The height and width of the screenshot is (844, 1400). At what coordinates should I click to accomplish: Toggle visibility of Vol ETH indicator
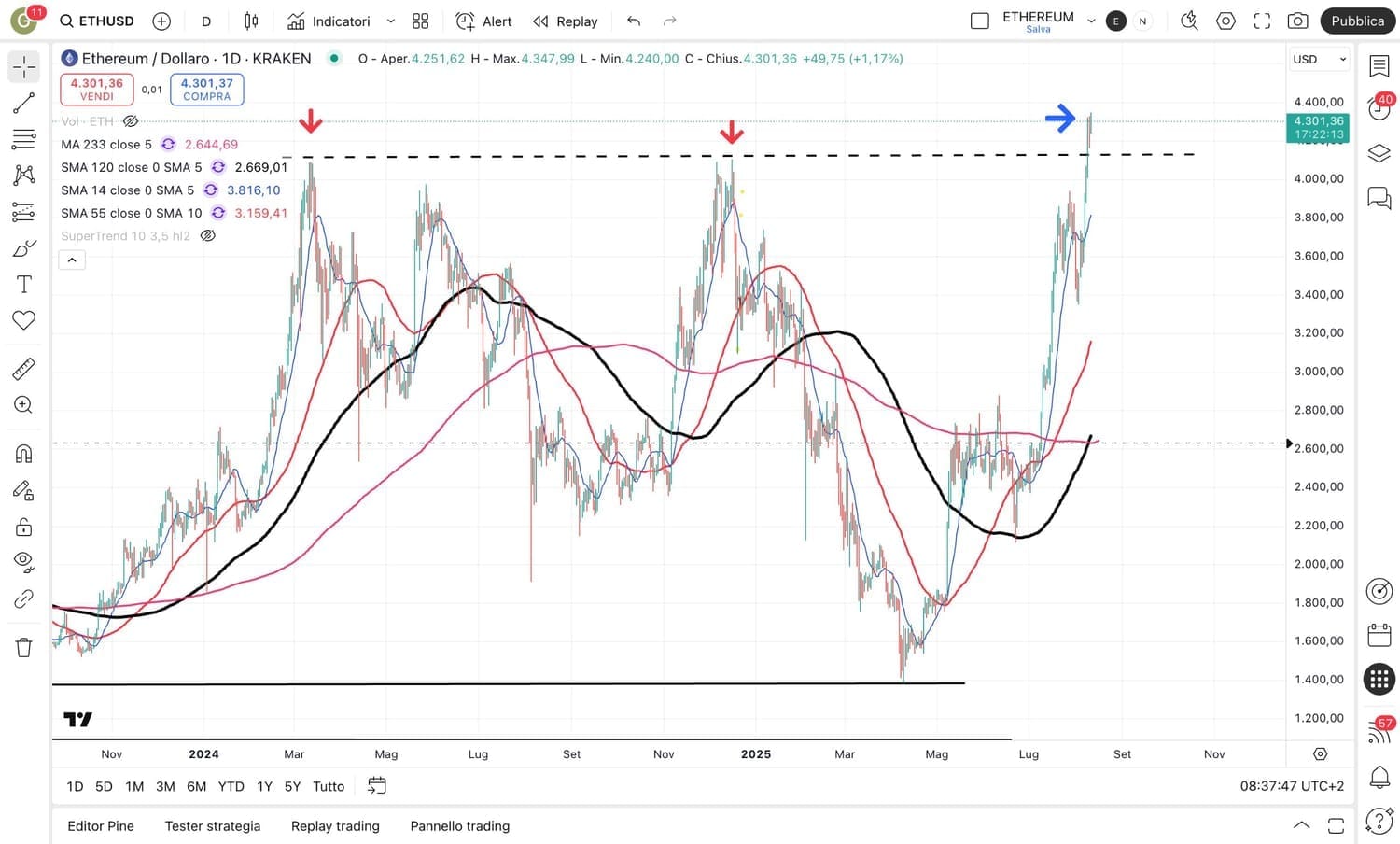131,121
